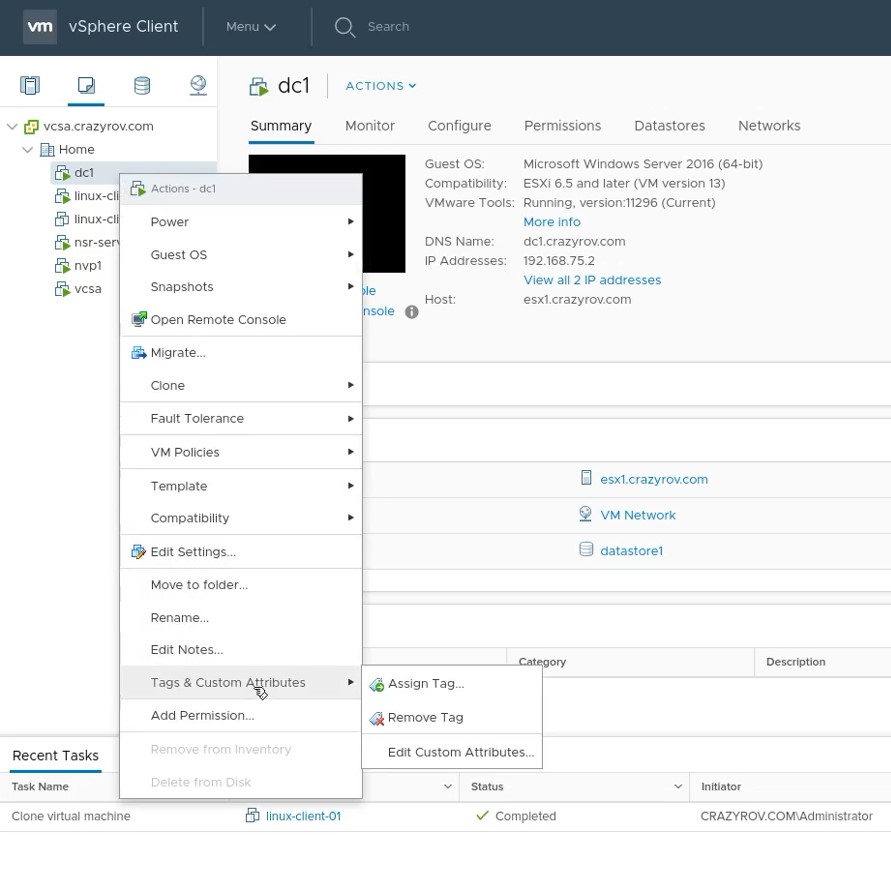The width and height of the screenshot is (891, 874).
Task: Click into the Search field
Action: click(388, 27)
